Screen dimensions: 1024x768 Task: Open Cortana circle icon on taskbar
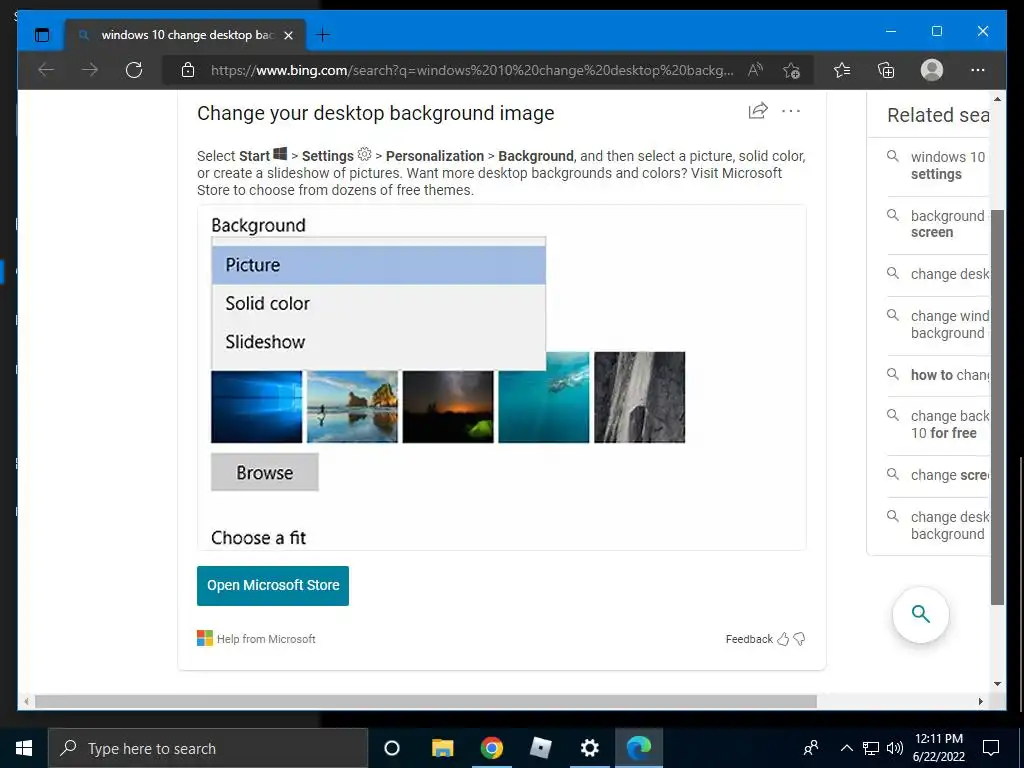(x=392, y=748)
